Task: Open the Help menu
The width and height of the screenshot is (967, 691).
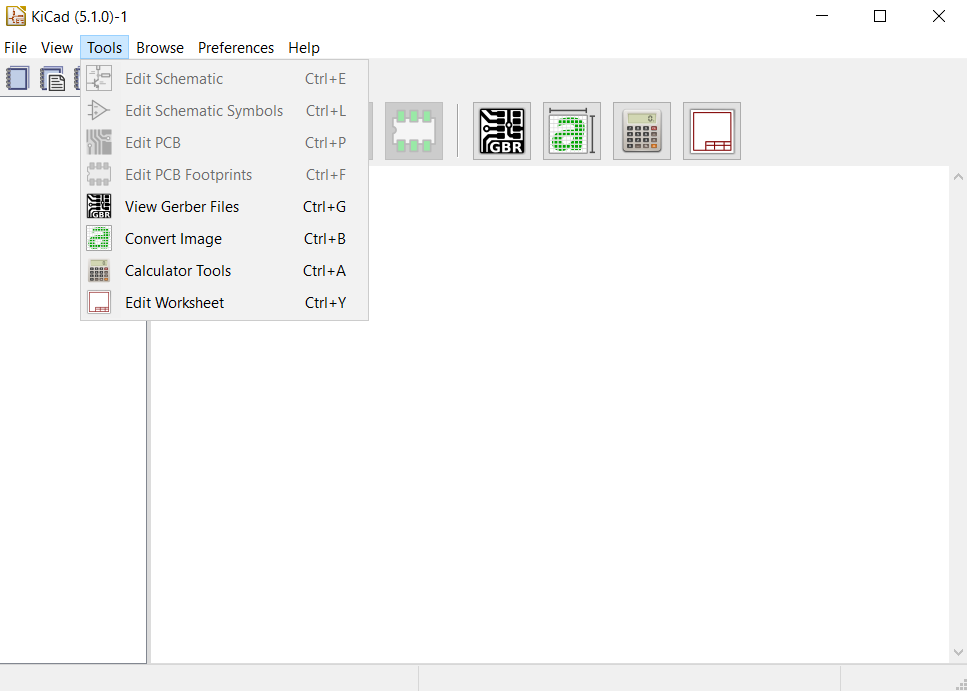Action: (304, 47)
